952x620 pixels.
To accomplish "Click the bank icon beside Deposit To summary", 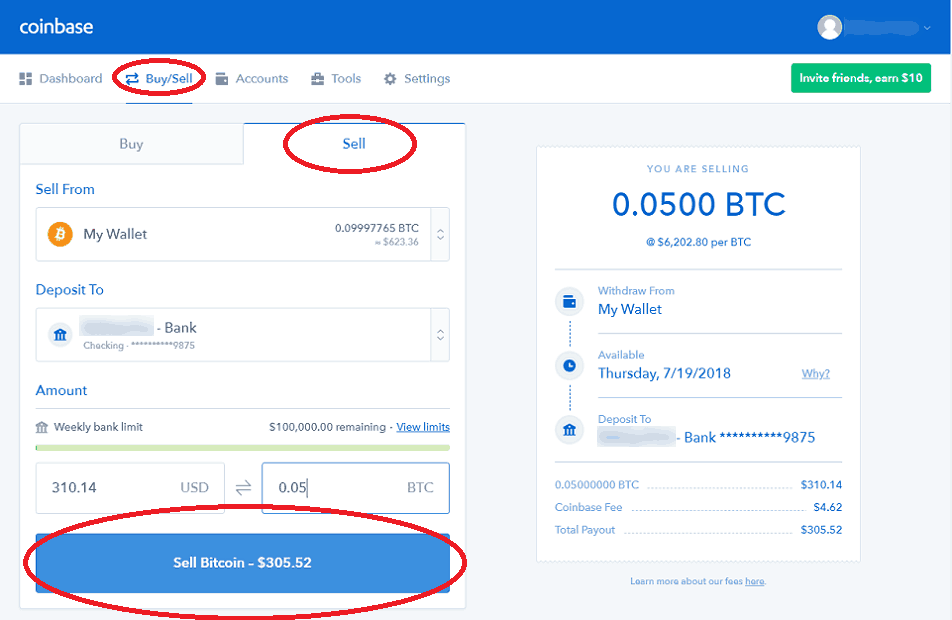I will click(x=570, y=430).
